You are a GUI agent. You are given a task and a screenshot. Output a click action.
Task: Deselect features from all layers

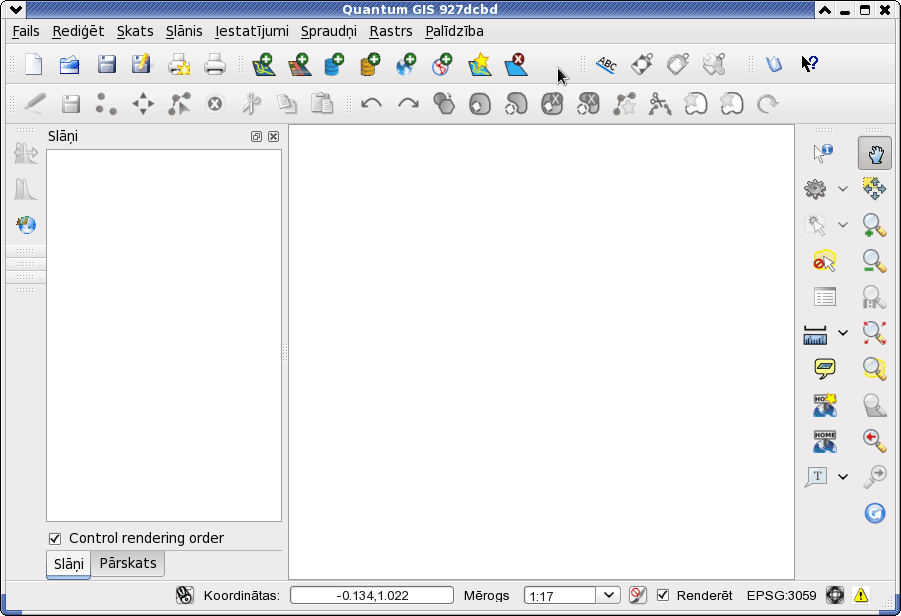coord(824,261)
